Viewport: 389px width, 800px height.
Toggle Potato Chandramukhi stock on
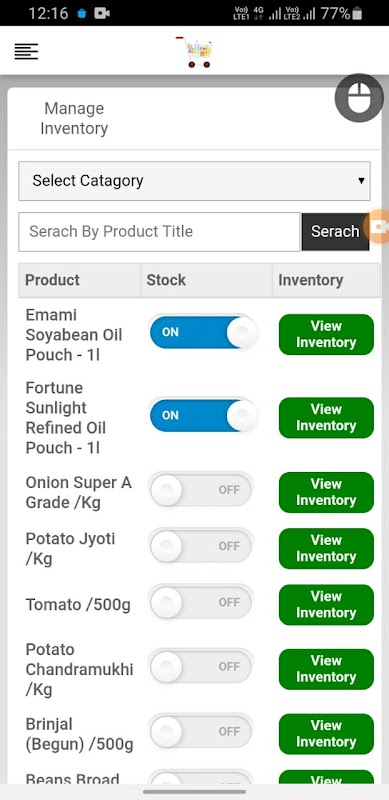[201, 666]
